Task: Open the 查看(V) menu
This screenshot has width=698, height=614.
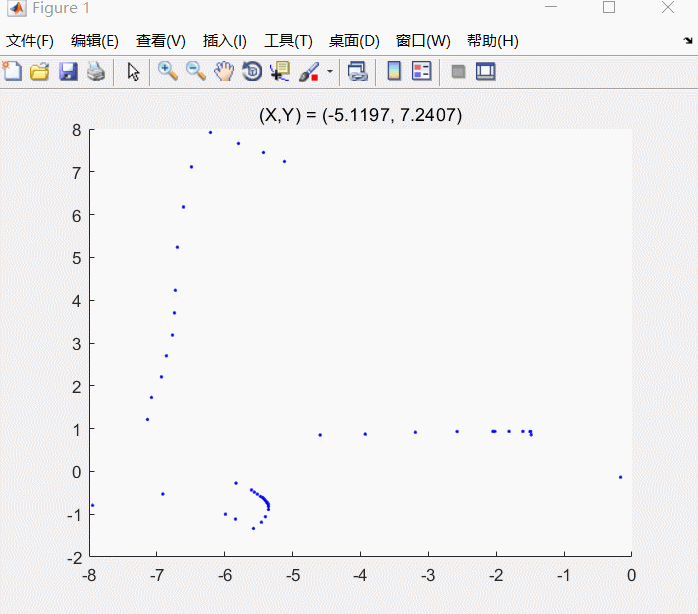Action: tap(161, 41)
